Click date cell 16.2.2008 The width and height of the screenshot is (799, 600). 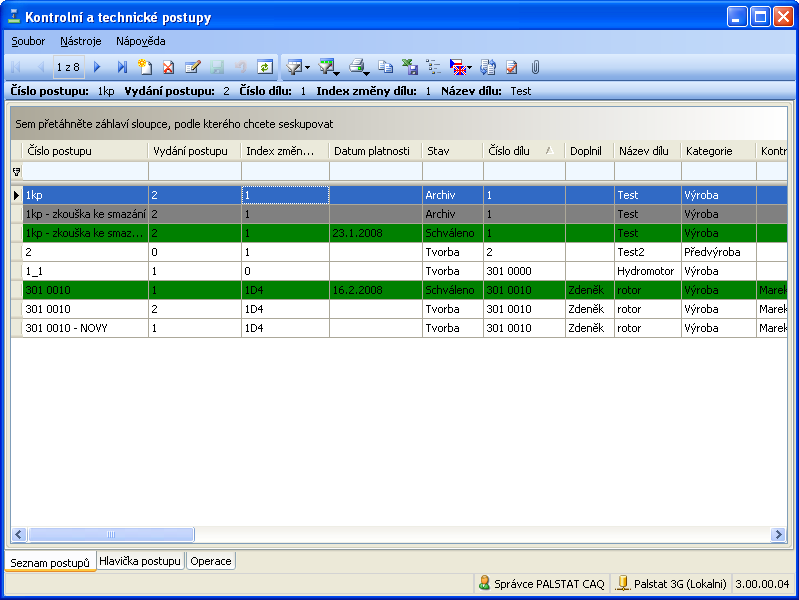376,290
